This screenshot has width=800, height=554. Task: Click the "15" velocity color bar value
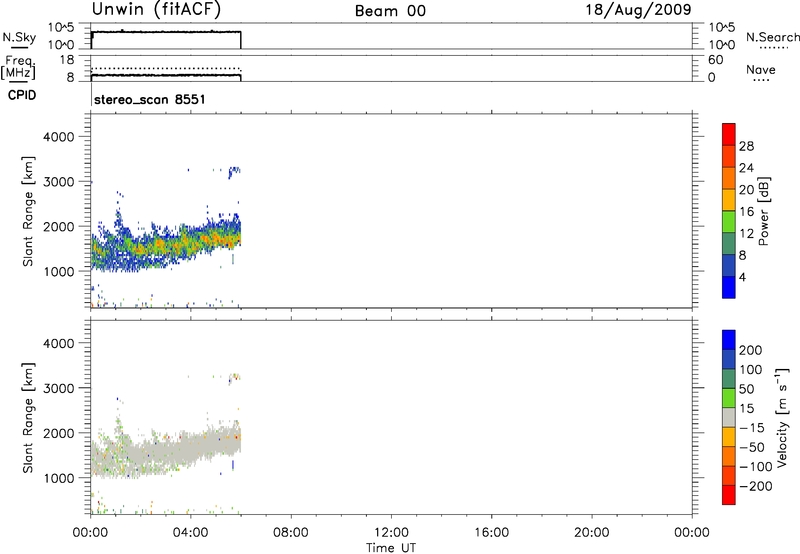(x=746, y=408)
